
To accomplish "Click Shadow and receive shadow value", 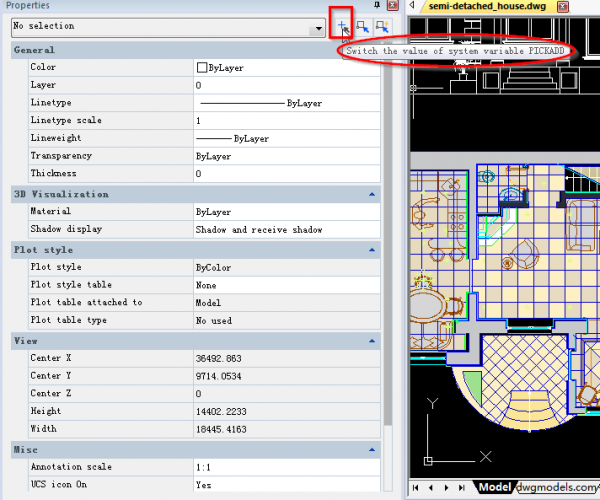I will (x=287, y=230).
